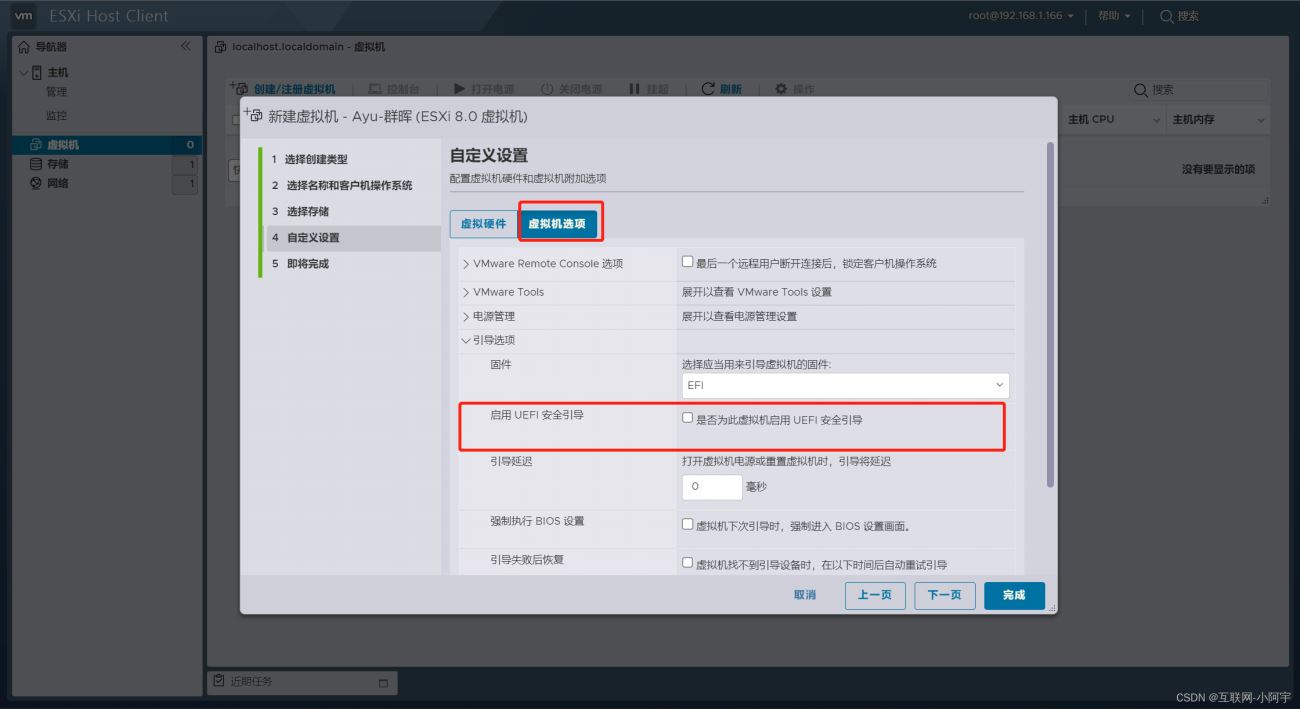Click the network globe icon in navigator
This screenshot has width=1300, height=709.
tap(37, 183)
